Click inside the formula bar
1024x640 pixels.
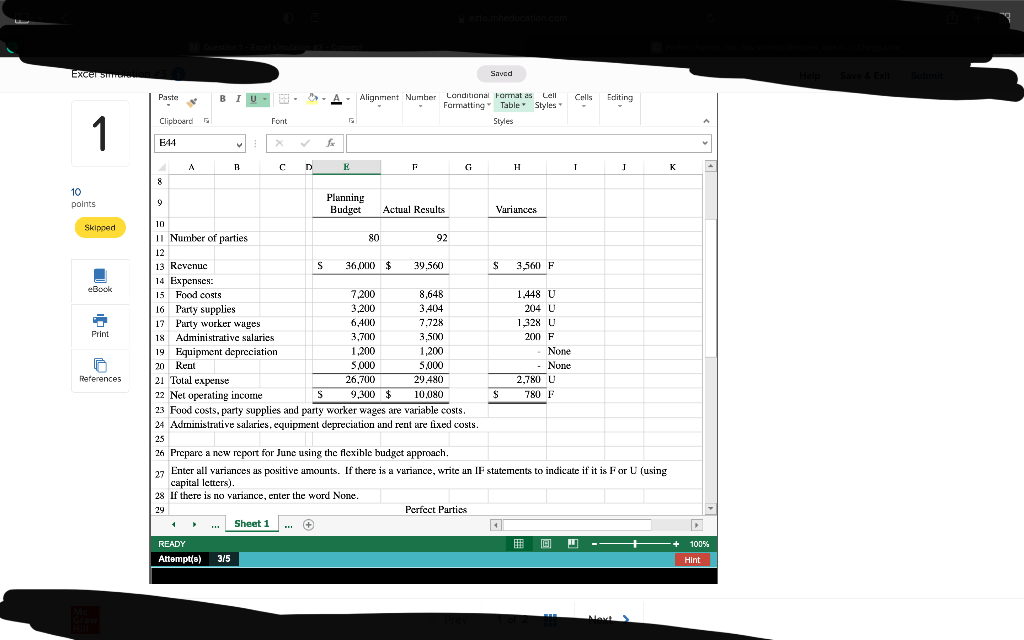point(520,142)
